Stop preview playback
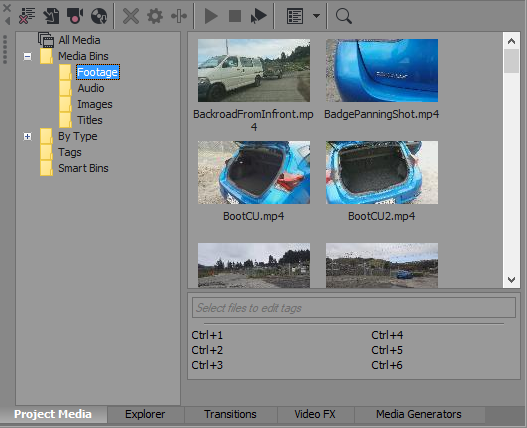This screenshot has height=428, width=527. click(x=235, y=16)
